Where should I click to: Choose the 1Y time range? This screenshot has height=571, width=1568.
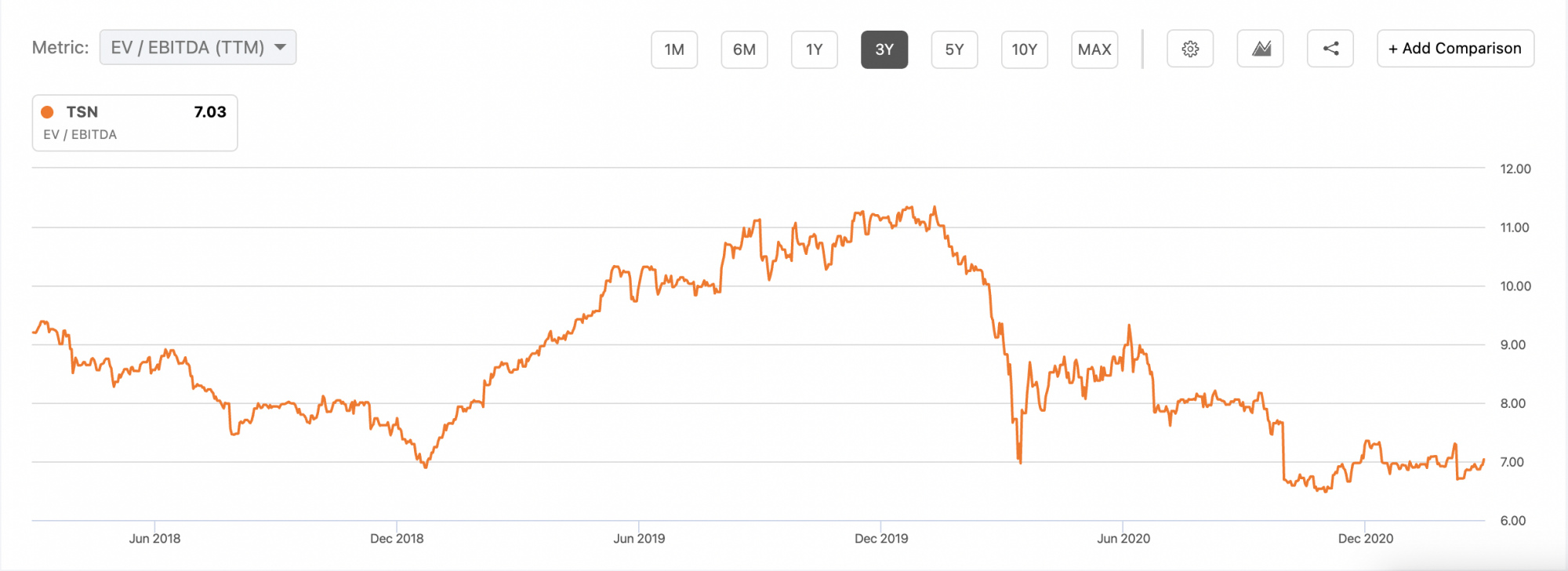coord(815,49)
